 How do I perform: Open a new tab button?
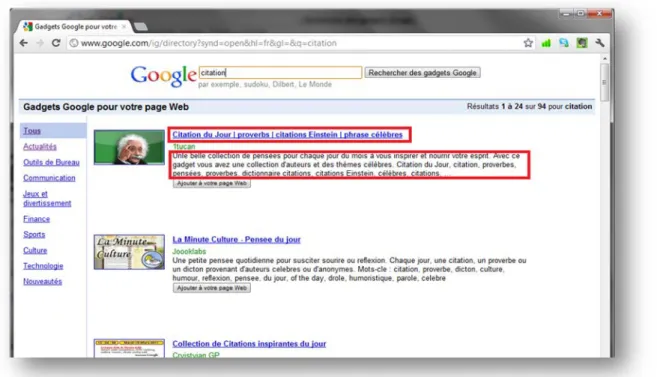(x=141, y=27)
